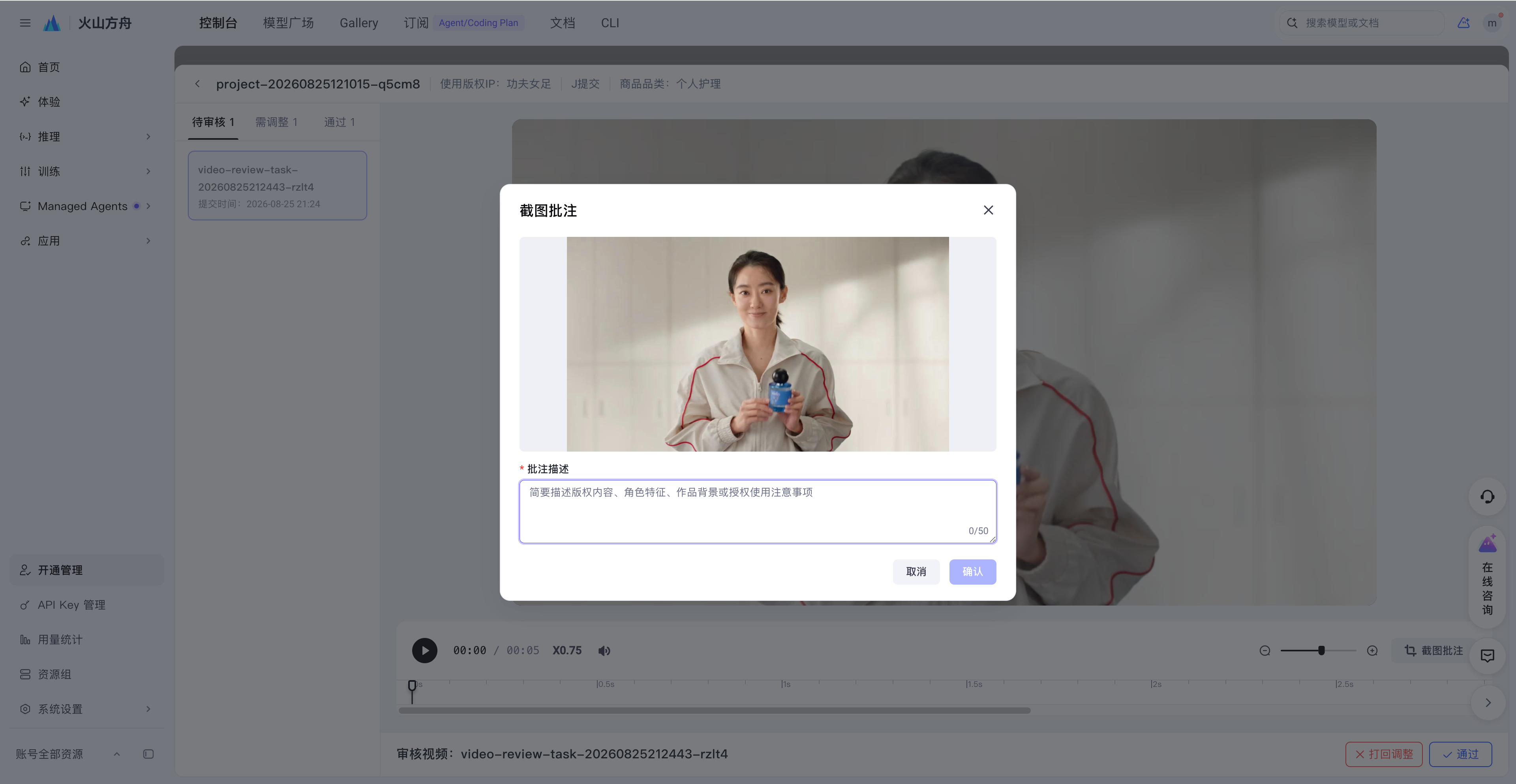
Task: Open 控制台 in top navigation
Action: pyautogui.click(x=218, y=23)
